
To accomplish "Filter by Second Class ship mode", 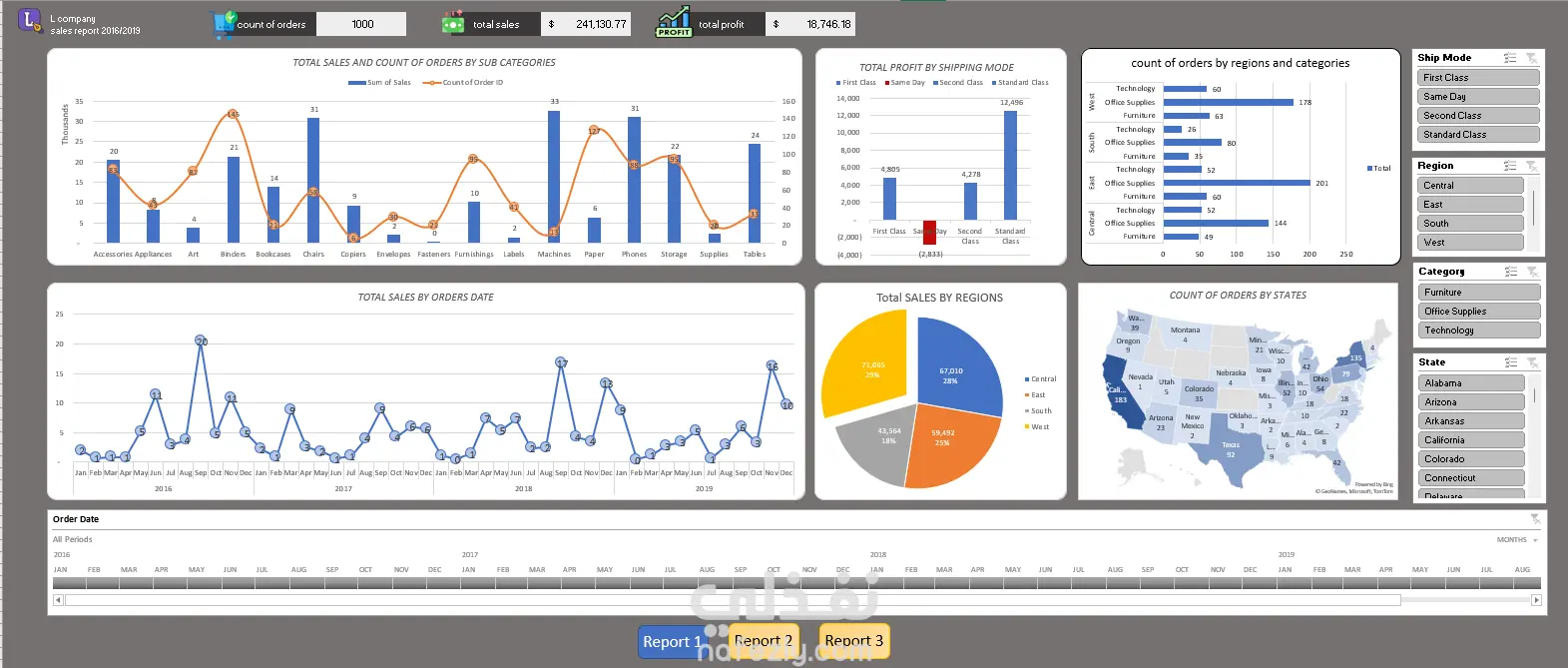I will 1478,116.
